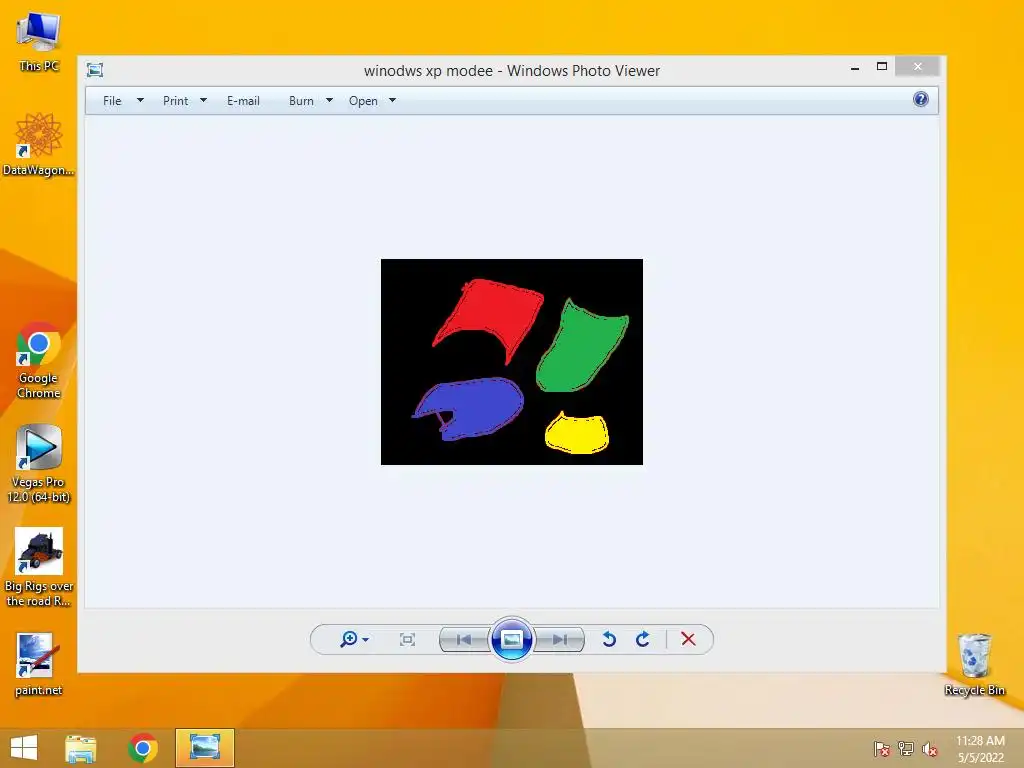Select Vegas Pro 12.0 desktop shortcut
The image size is (1024, 768).
click(x=39, y=464)
